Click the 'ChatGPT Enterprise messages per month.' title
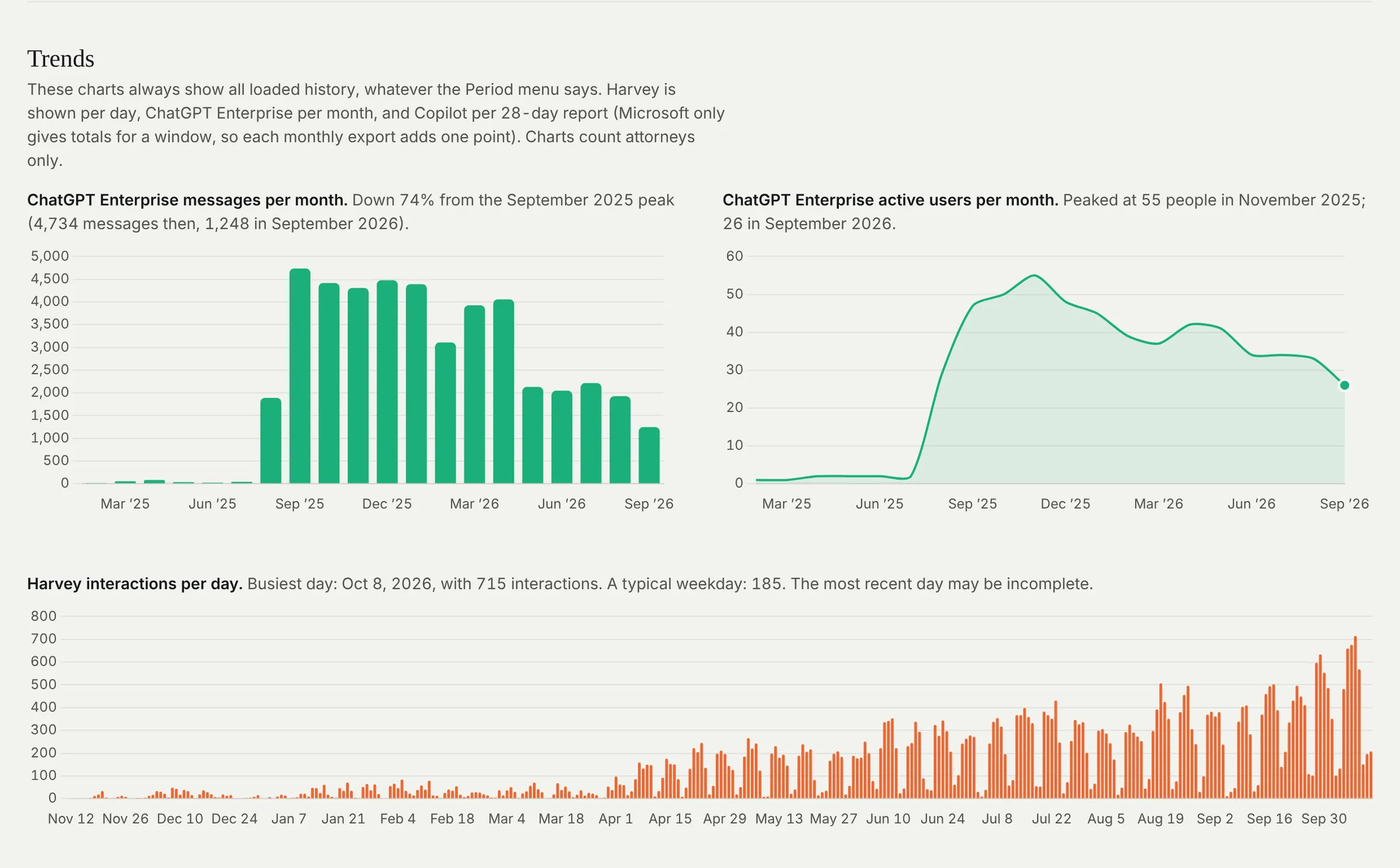The width and height of the screenshot is (1400, 868). pyautogui.click(x=187, y=200)
